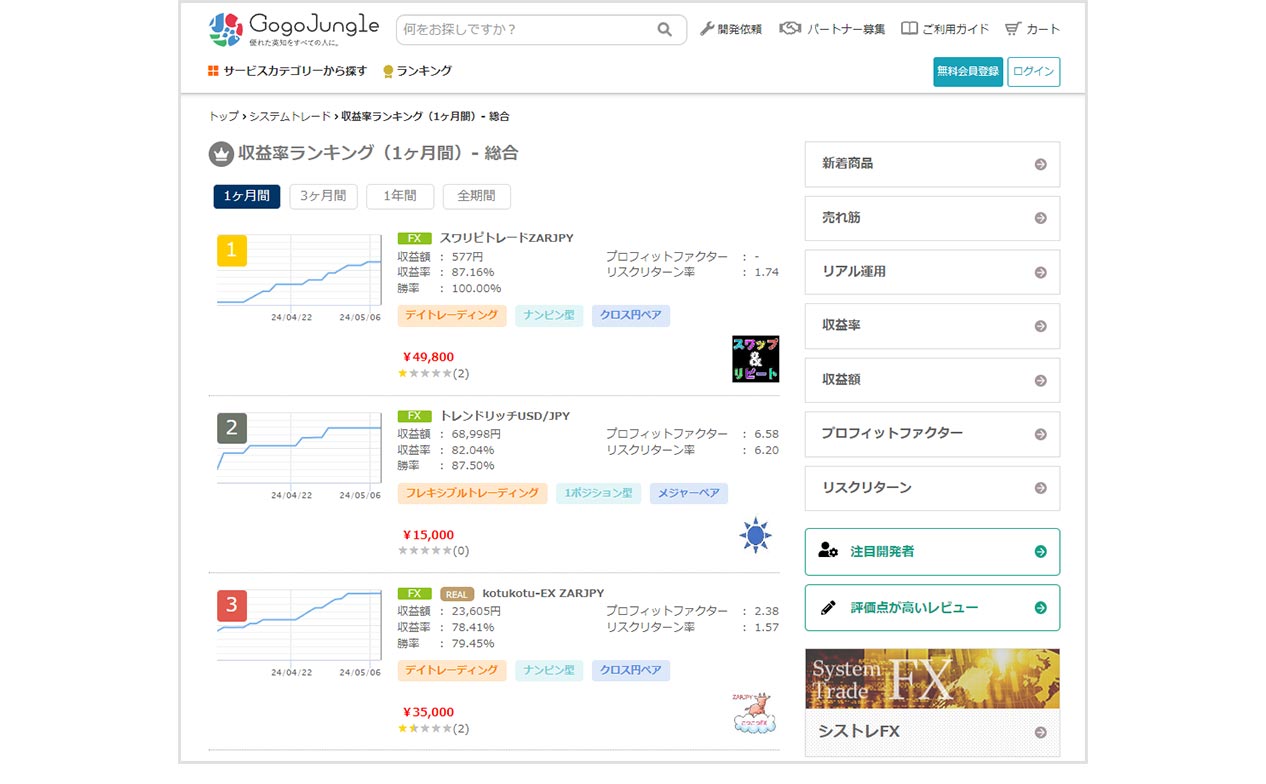Open 注目開発者 sidebar button
Image resolution: width=1266 pixels, height=784 pixels.
pyautogui.click(x=932, y=552)
